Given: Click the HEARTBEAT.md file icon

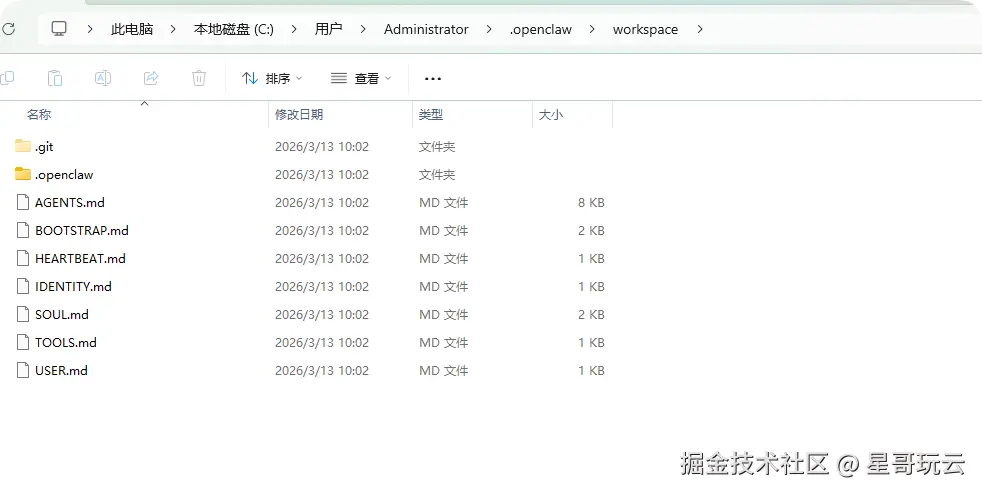Looking at the screenshot, I should (23, 258).
